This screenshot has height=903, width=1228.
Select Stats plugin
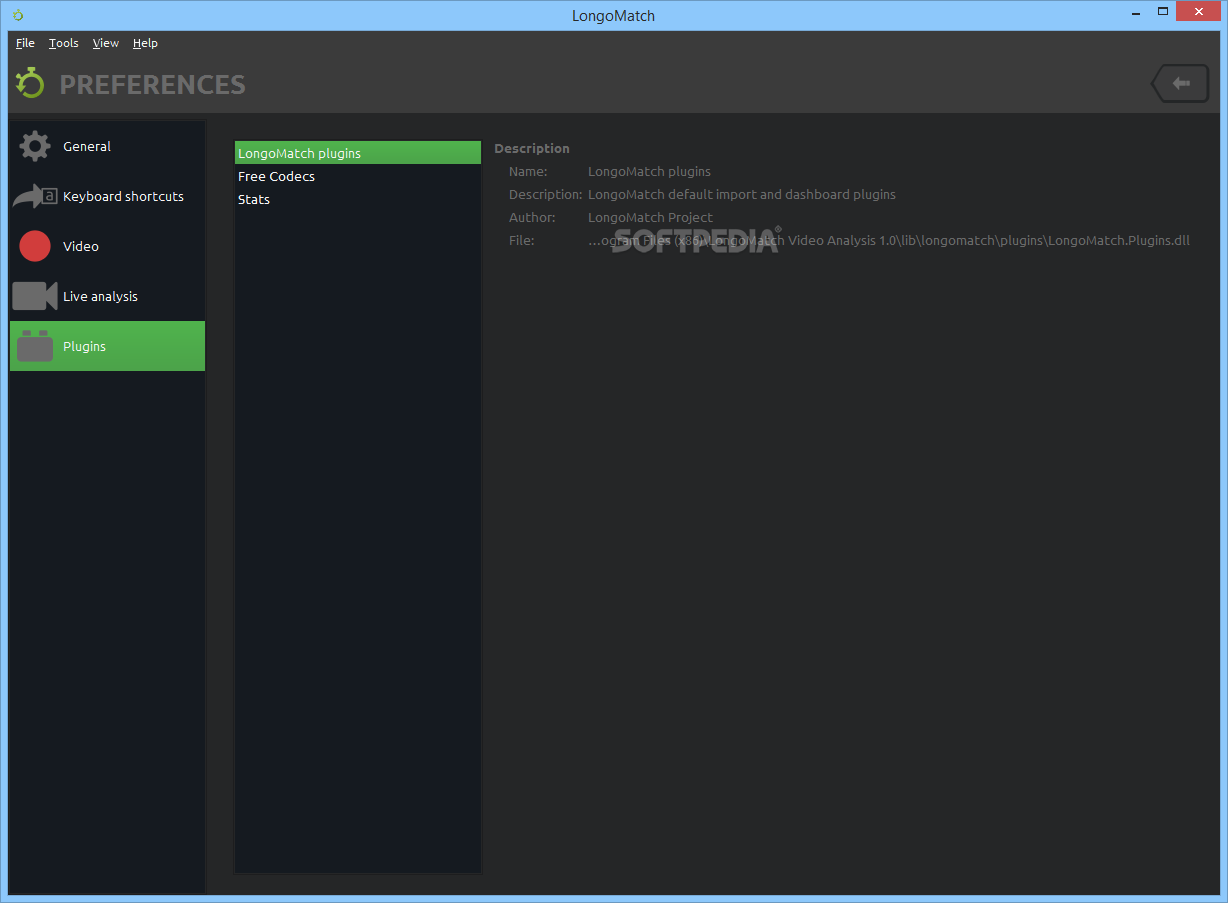358,199
